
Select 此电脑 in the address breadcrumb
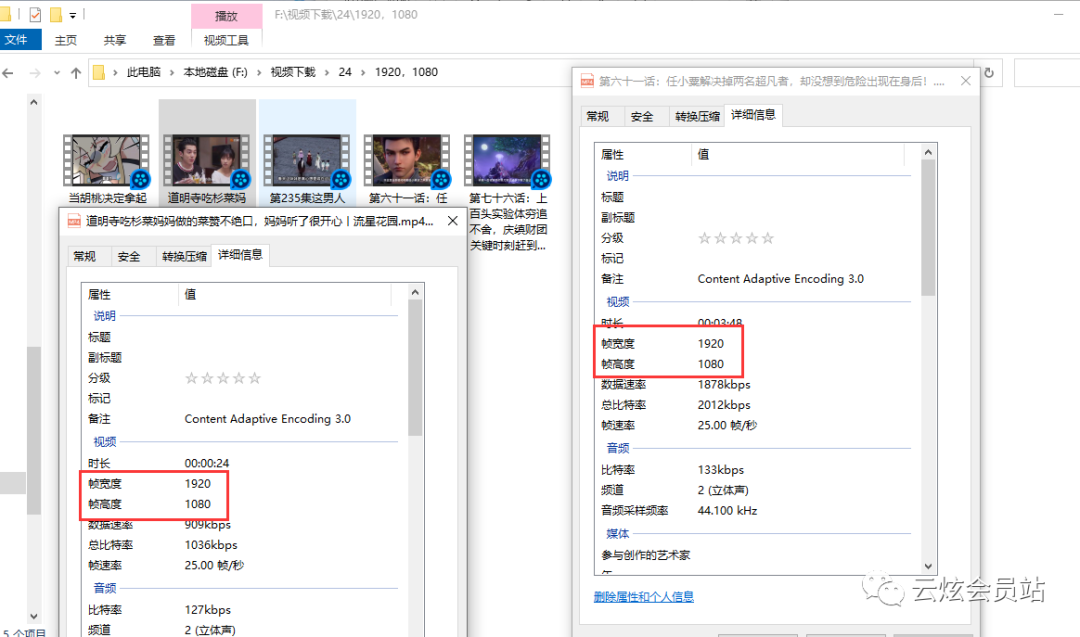pyautogui.click(x=143, y=72)
